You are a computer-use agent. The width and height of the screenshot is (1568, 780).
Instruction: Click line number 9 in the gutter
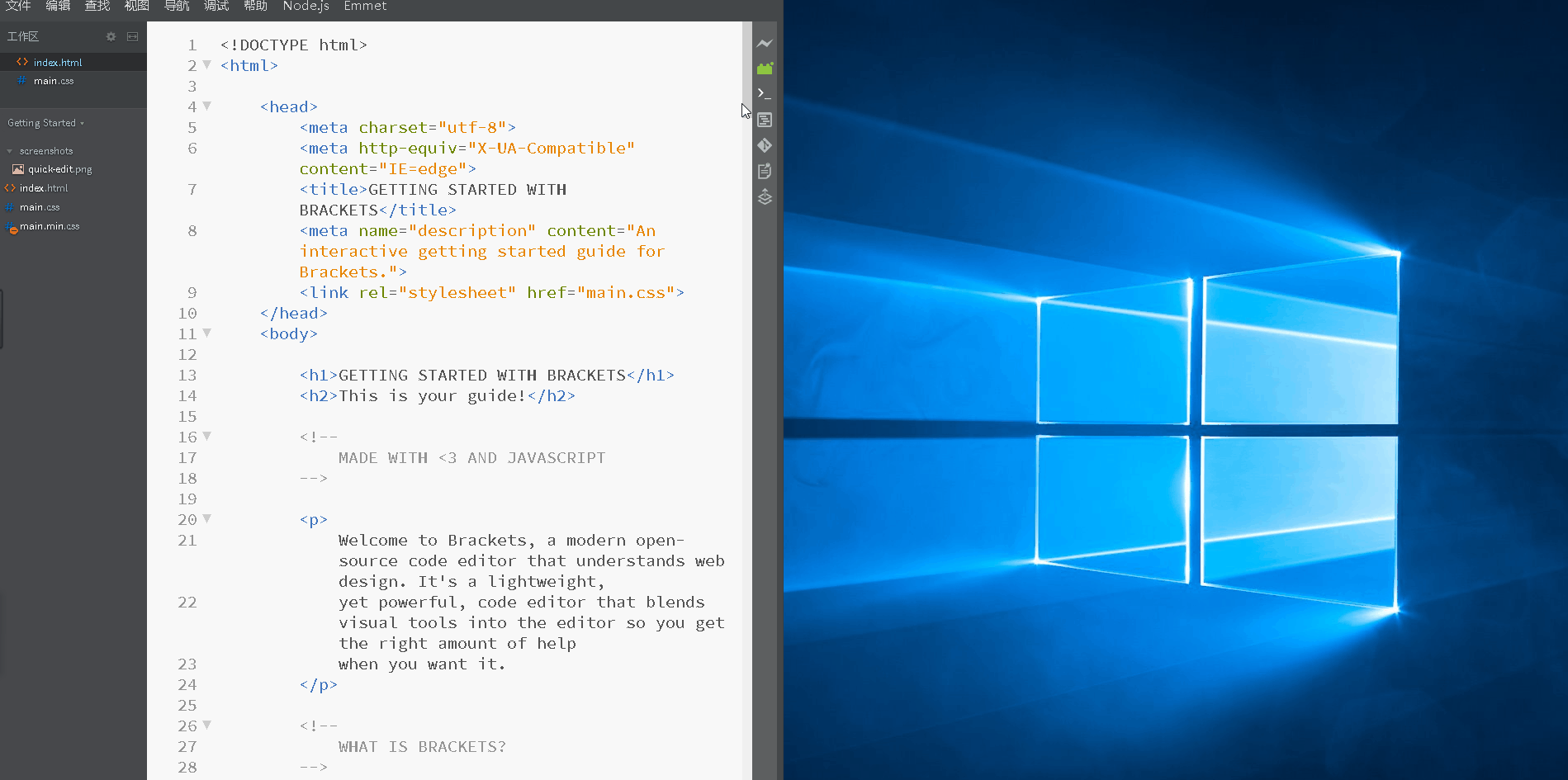192,292
